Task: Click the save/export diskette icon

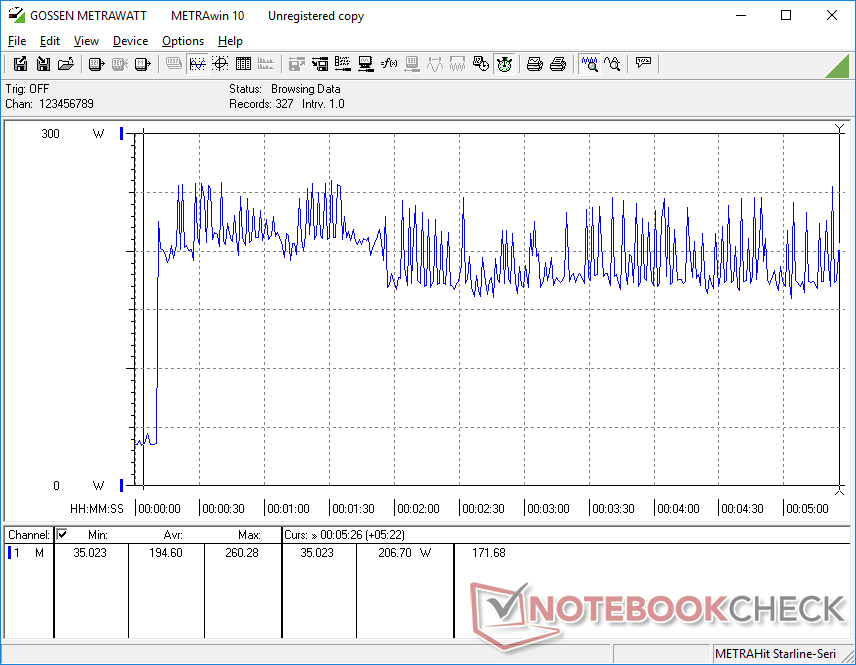Action: (20, 64)
